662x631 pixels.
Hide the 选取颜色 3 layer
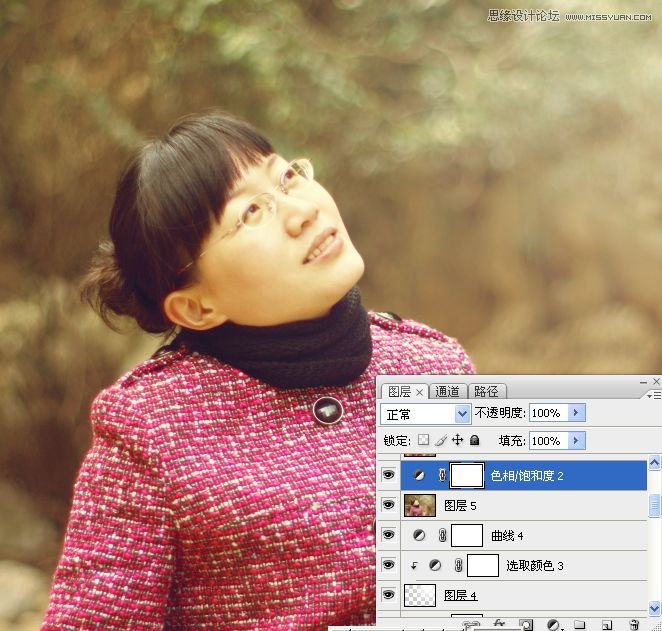coord(388,565)
